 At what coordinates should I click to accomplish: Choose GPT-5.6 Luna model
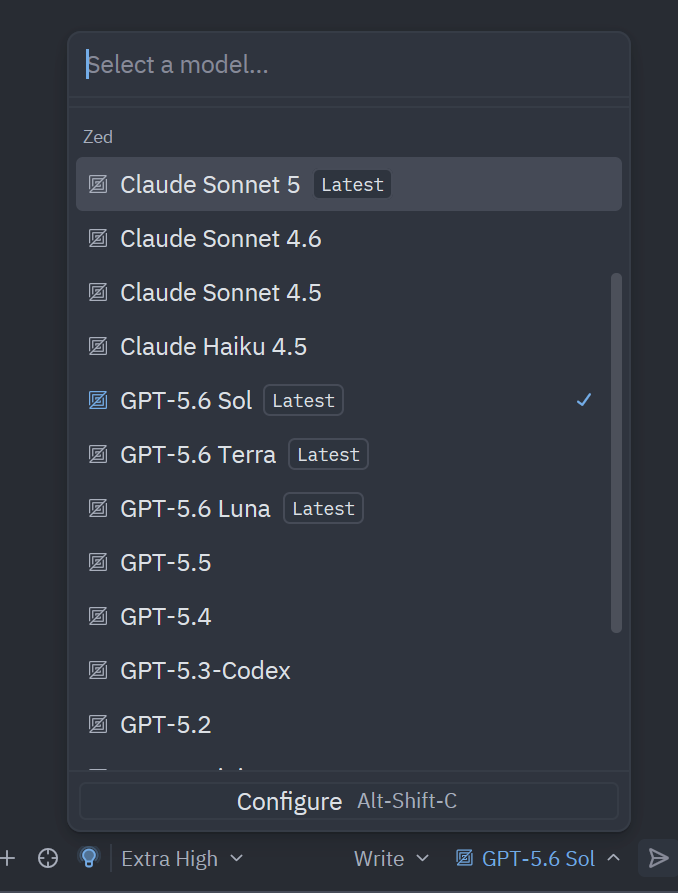[x=349, y=508]
